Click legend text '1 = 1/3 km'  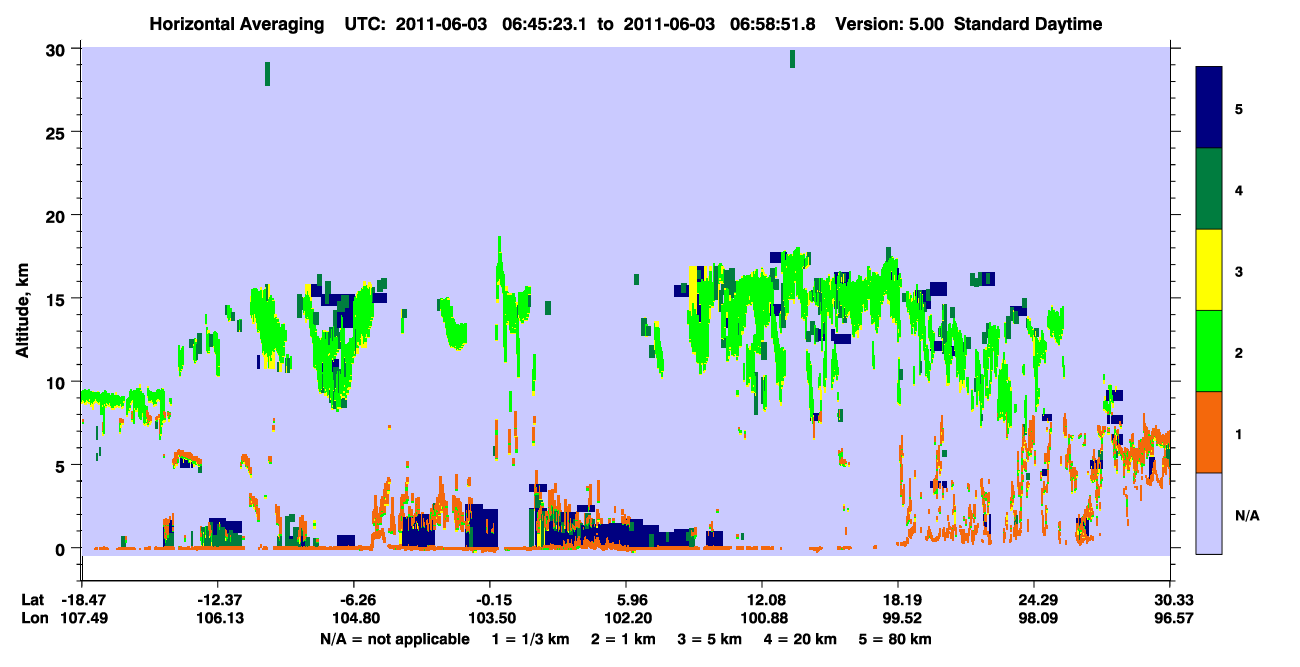533,638
